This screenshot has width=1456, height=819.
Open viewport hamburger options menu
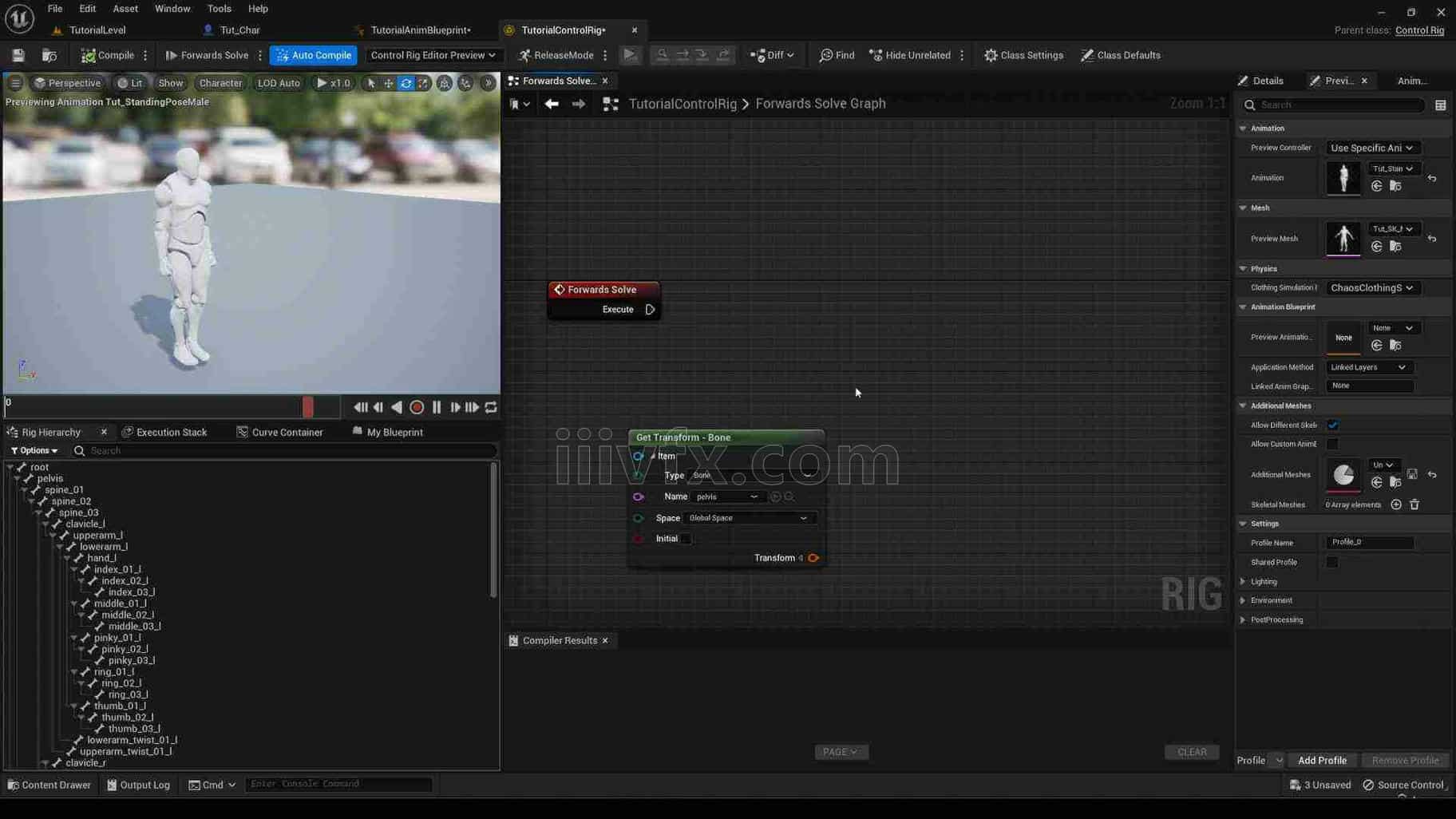click(15, 83)
